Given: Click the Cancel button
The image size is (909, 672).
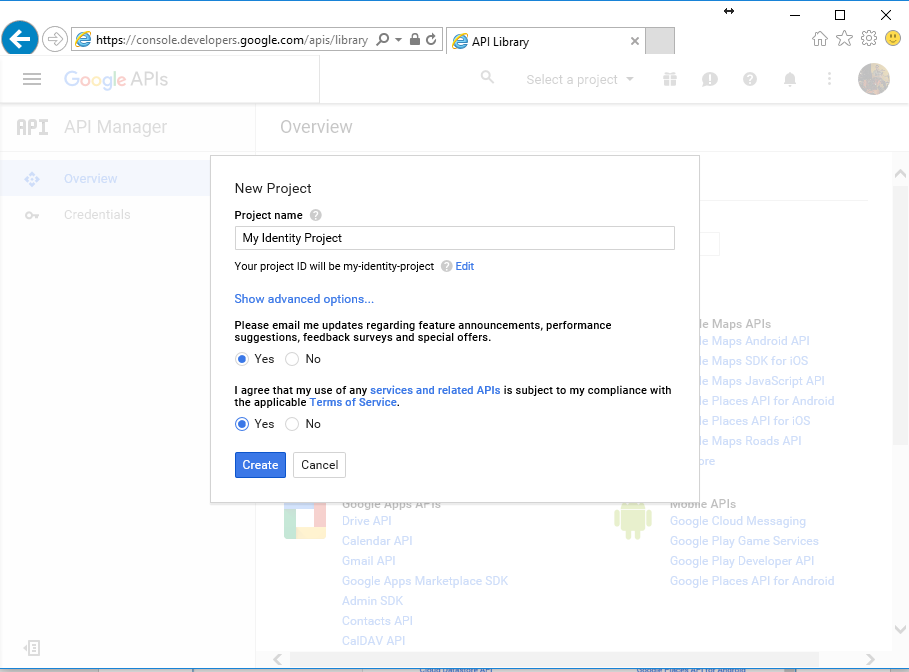Looking at the screenshot, I should coord(319,465).
